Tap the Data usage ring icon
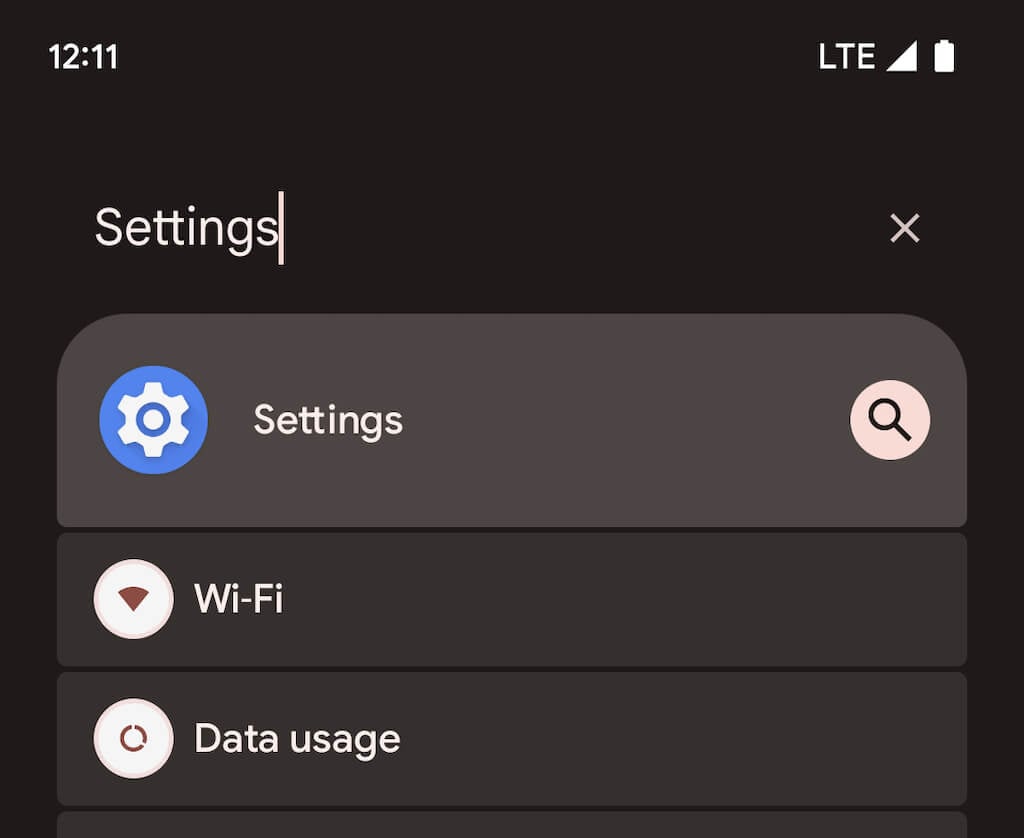The width and height of the screenshot is (1024, 838). tap(133, 739)
